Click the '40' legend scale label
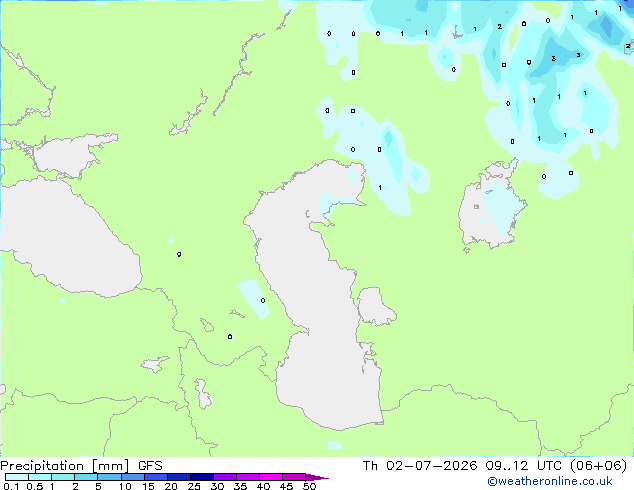This screenshot has width=634, height=490. pyautogui.click(x=263, y=486)
